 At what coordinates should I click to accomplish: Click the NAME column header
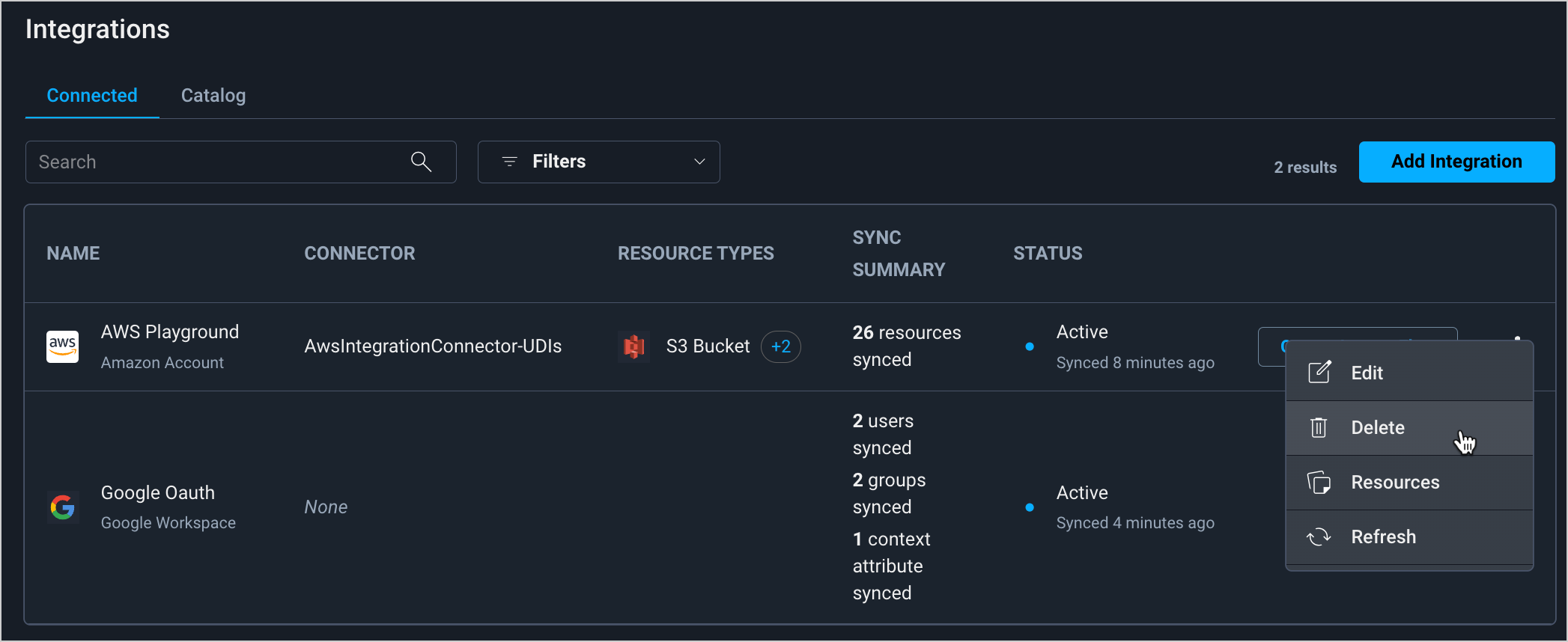click(x=73, y=254)
